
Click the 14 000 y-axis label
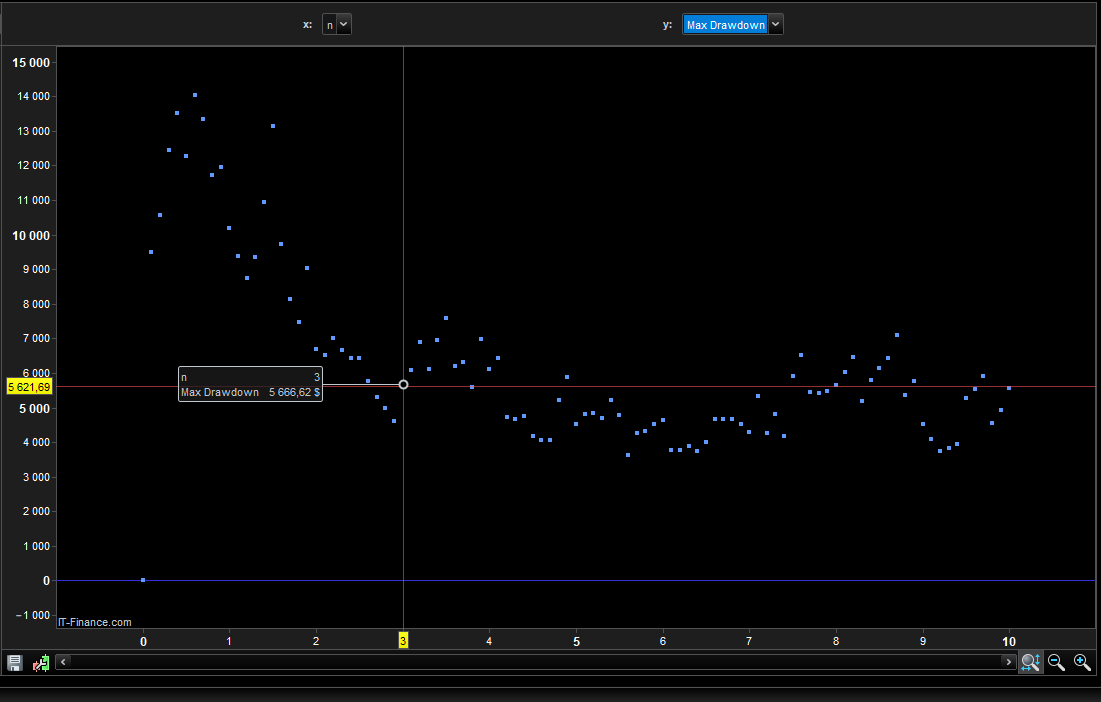(33, 96)
